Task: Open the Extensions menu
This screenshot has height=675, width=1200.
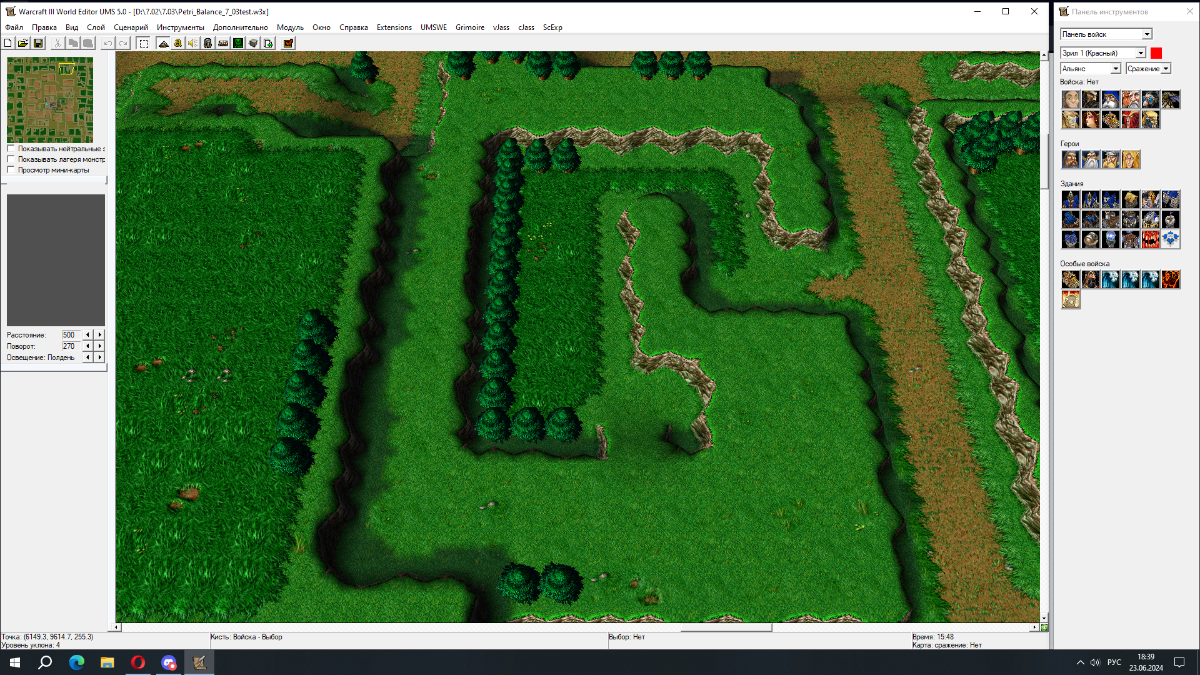Action: point(394,27)
